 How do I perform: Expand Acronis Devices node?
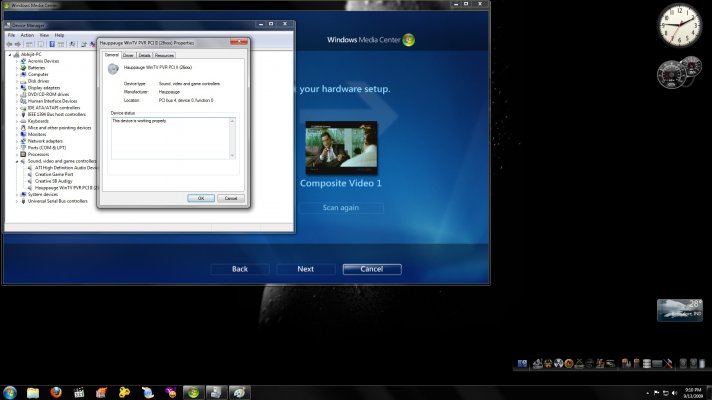click(x=17, y=61)
